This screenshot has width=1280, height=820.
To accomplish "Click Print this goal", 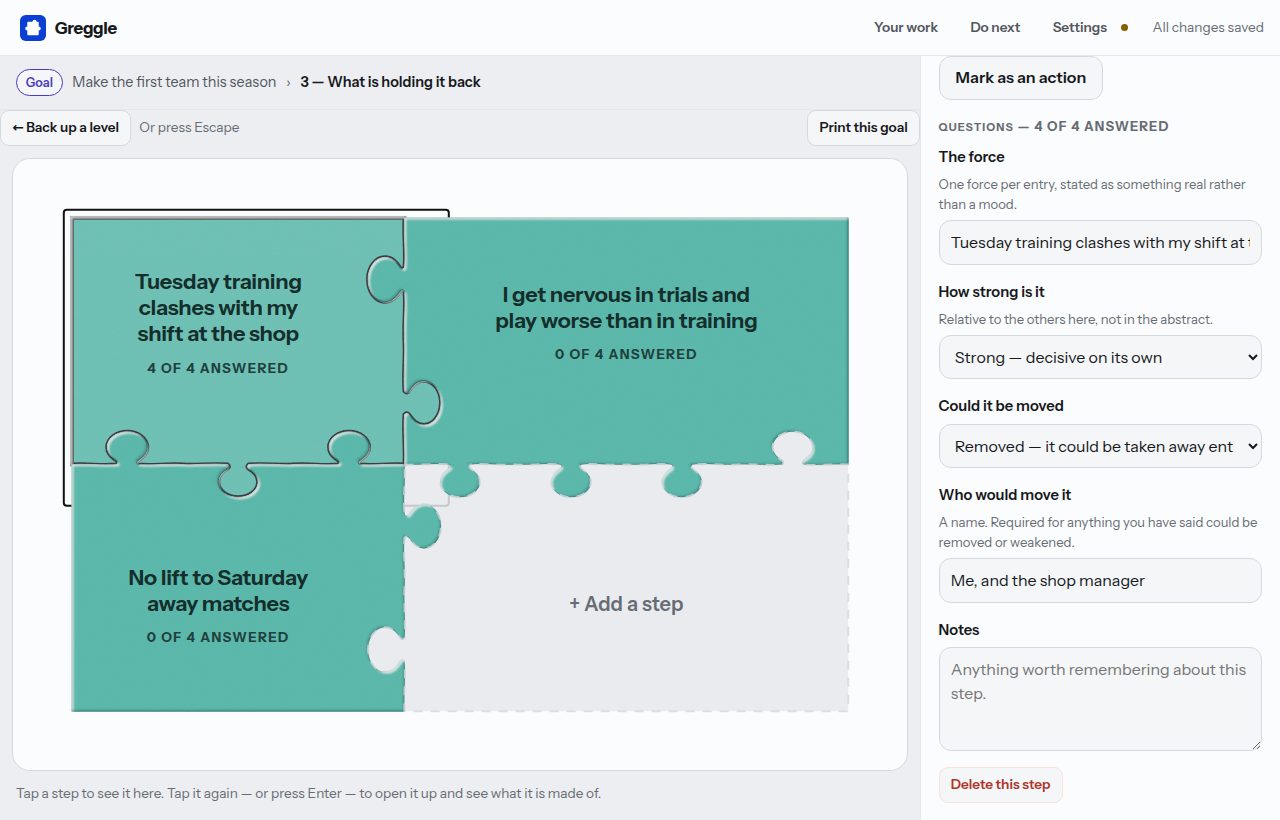I will [863, 127].
